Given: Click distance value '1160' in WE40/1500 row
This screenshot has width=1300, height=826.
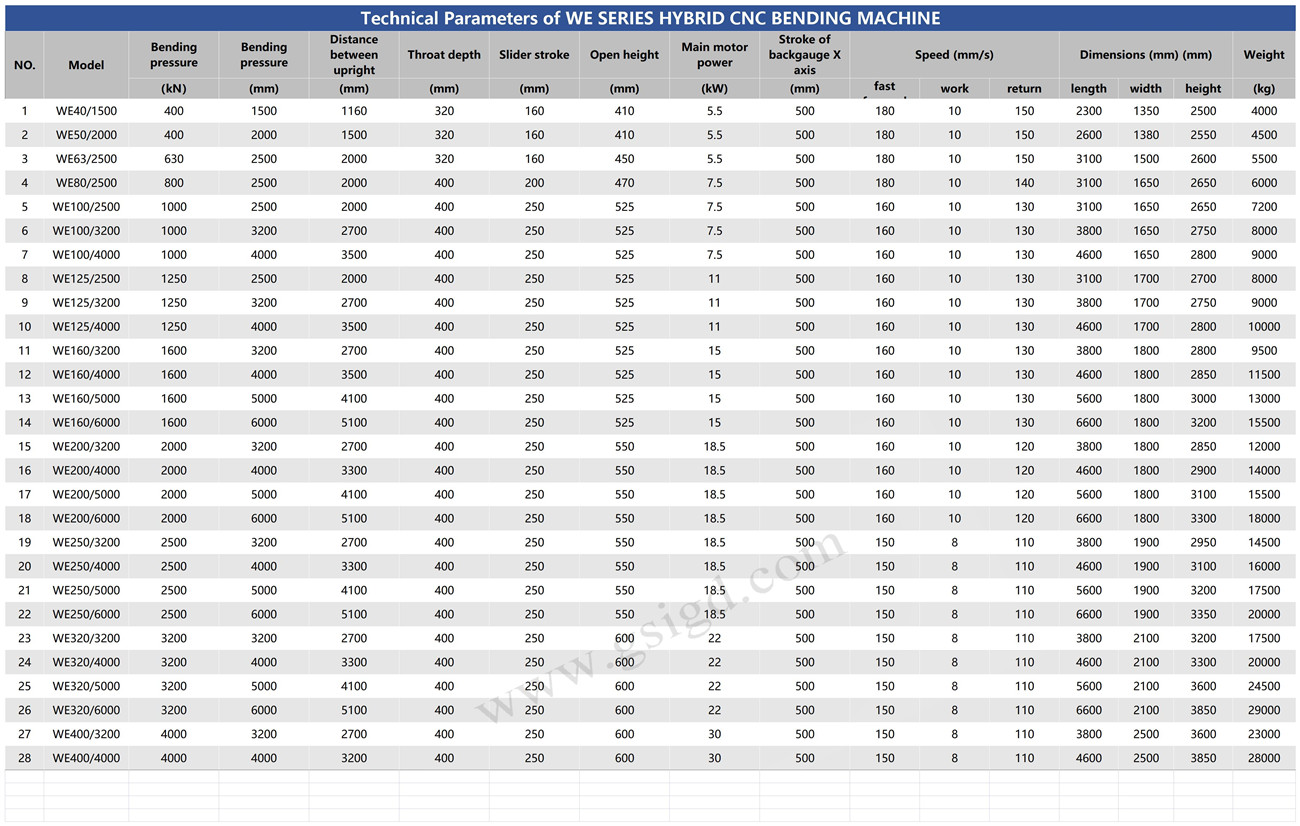Looking at the screenshot, I should (354, 111).
